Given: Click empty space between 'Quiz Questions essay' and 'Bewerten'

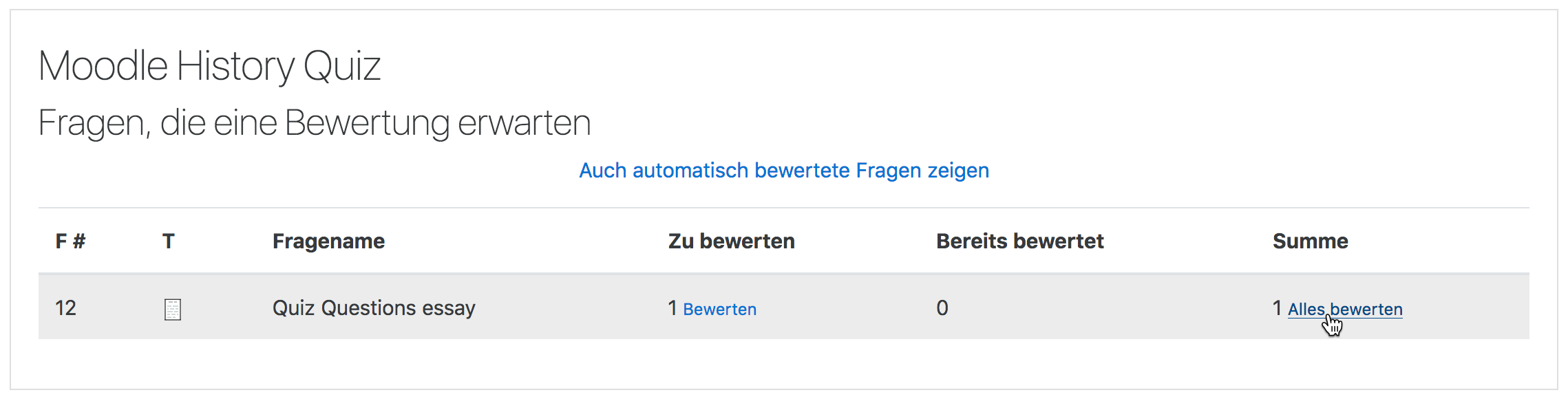Looking at the screenshot, I should 571,308.
